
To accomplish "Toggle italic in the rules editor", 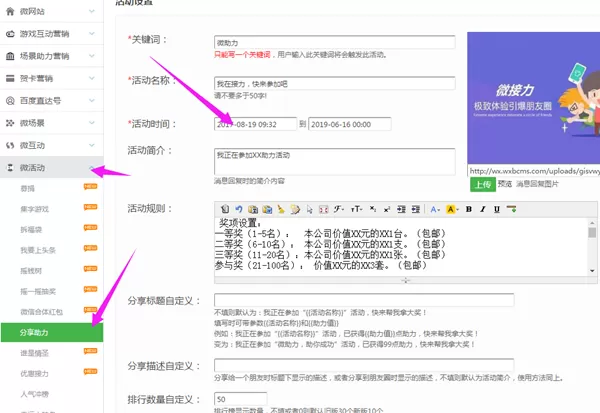I will (x=483, y=209).
